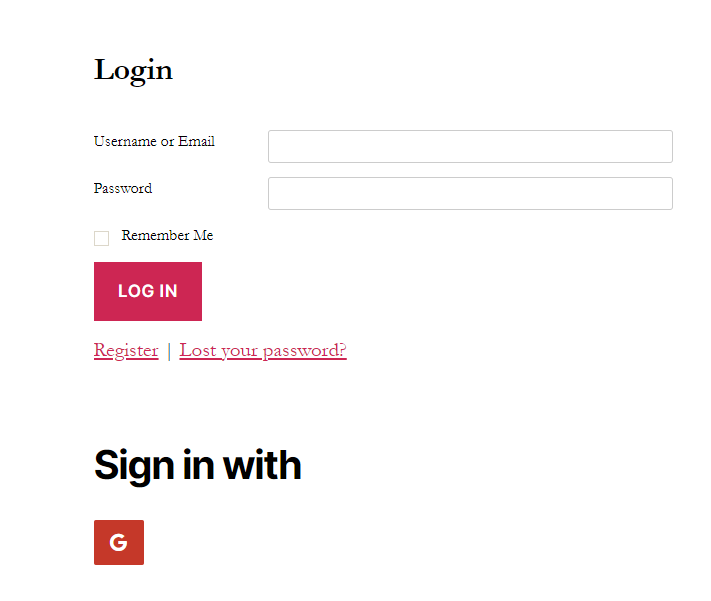Focus the Password input box
Image resolution: width=711 pixels, height=601 pixels.
[470, 194]
